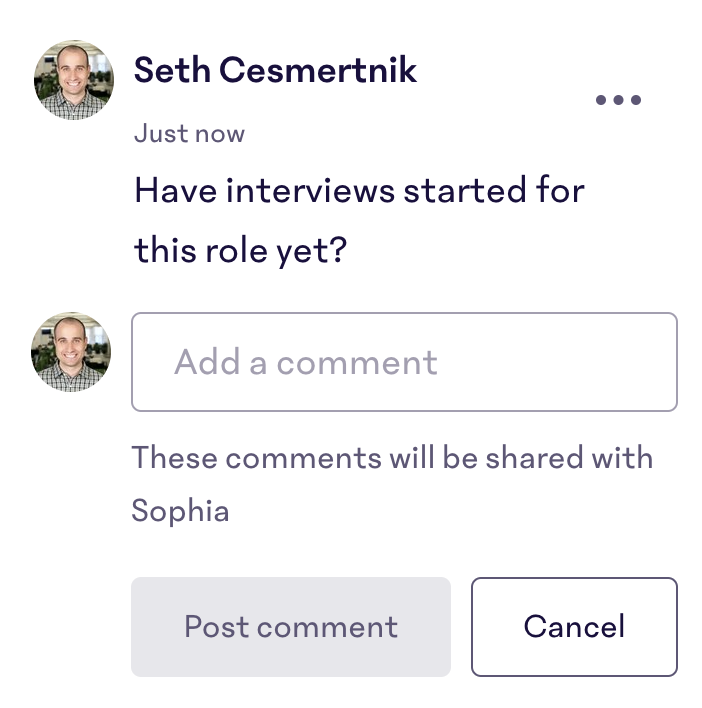Focus the Add a comment field
This screenshot has width=702, height=708.
(404, 362)
